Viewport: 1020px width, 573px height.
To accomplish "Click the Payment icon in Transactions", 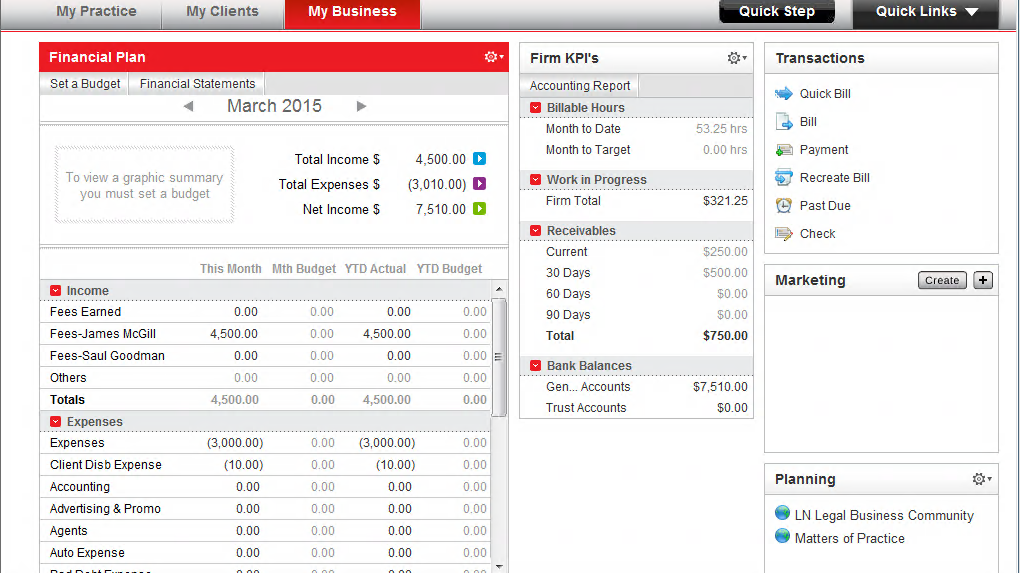I will point(784,150).
